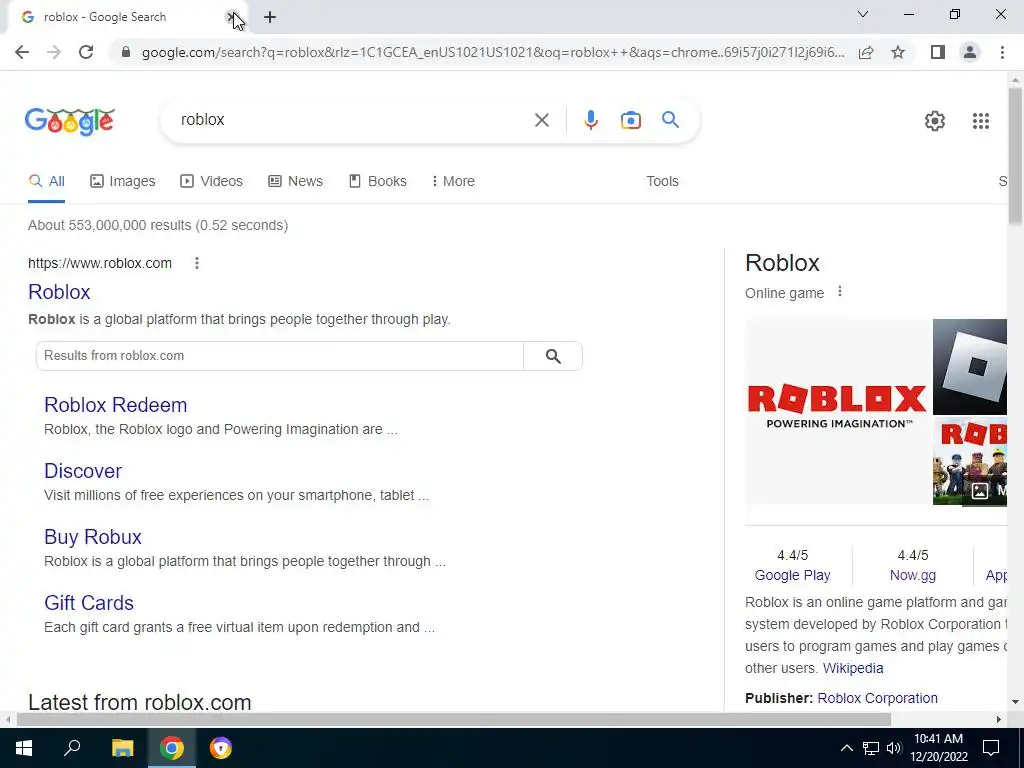Click the horizontal scrollbar thumb
The image size is (1024, 768).
[453, 720]
